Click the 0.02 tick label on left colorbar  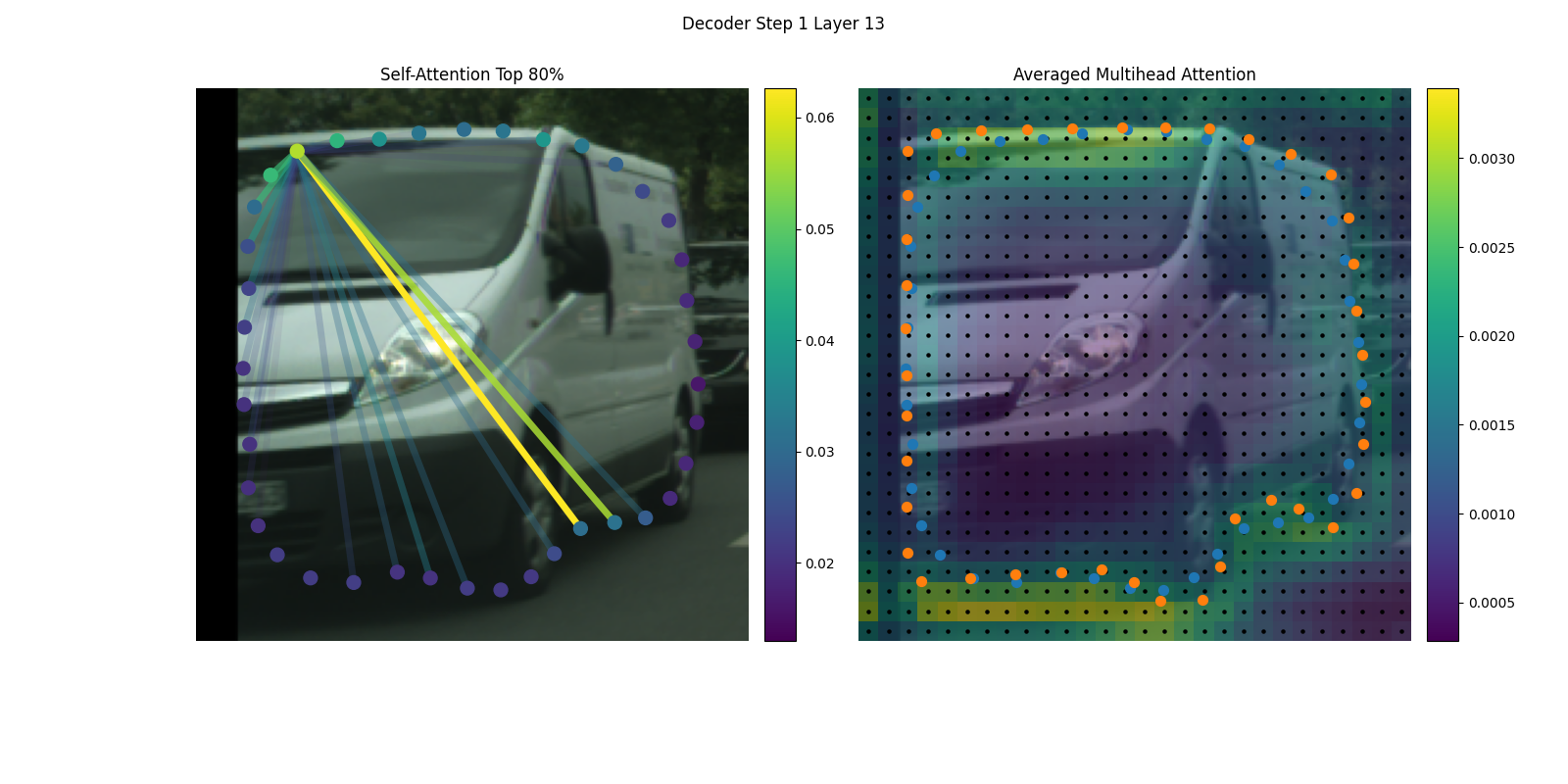pyautogui.click(x=820, y=563)
